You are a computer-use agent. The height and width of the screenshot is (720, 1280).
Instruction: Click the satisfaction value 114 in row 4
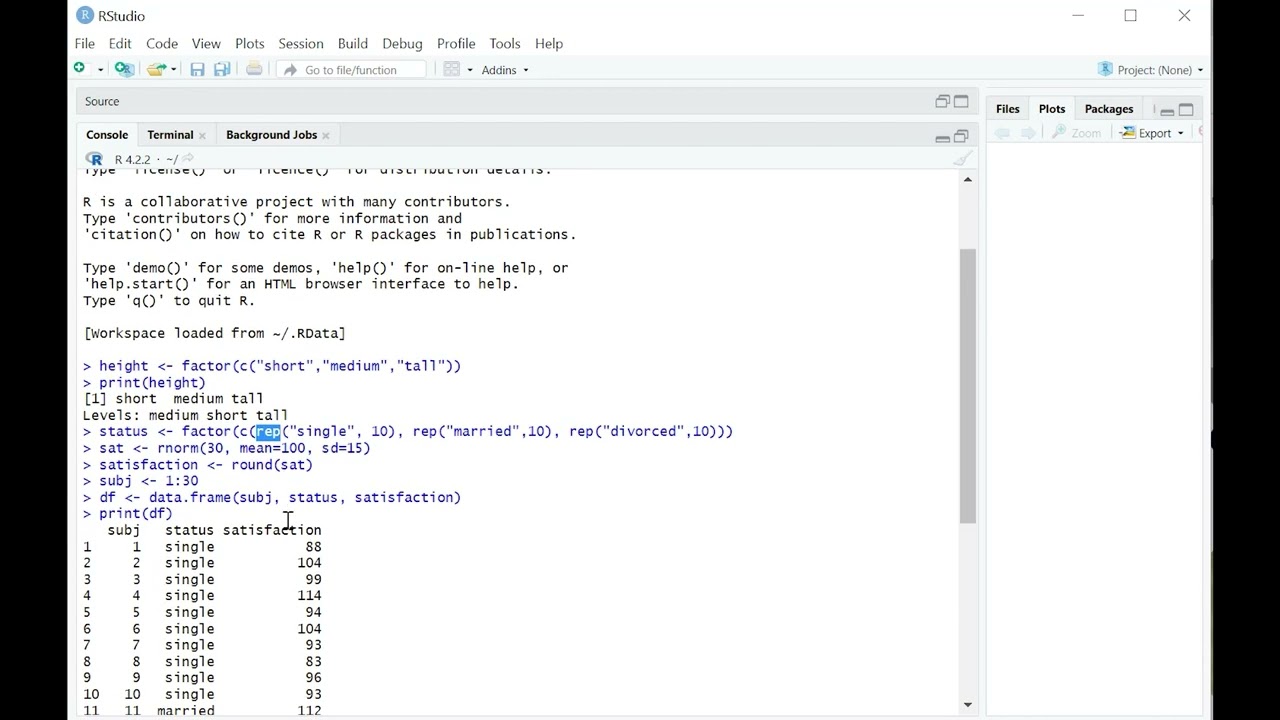click(x=309, y=596)
